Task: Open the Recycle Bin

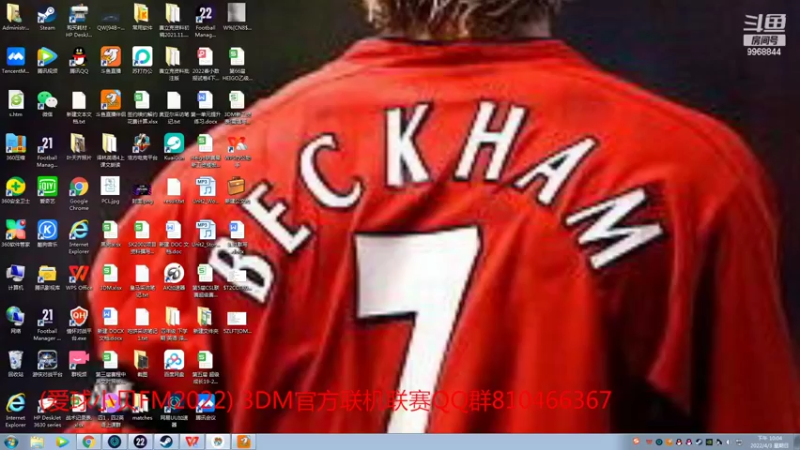Action: pyautogui.click(x=15, y=363)
